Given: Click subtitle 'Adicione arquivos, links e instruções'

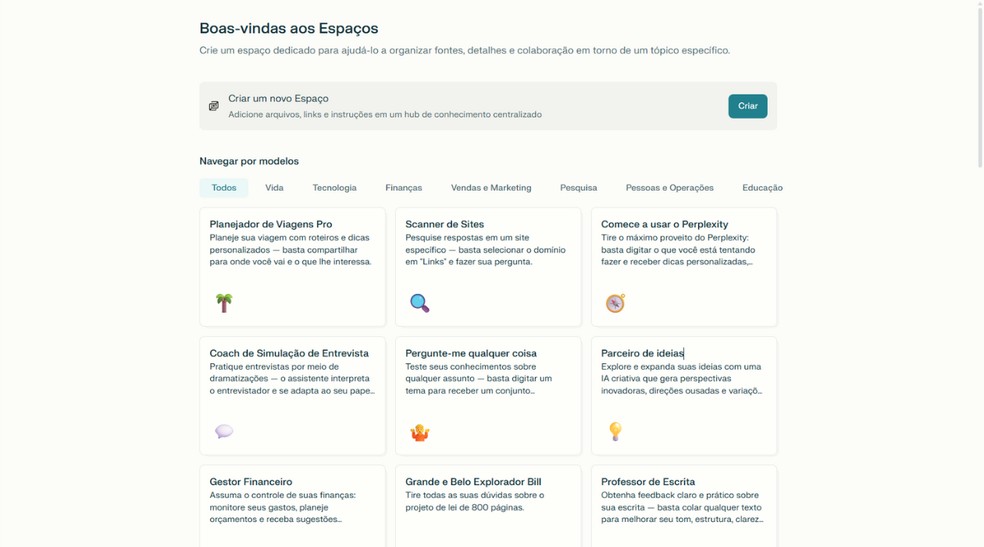Looking at the screenshot, I should click(x=385, y=115).
